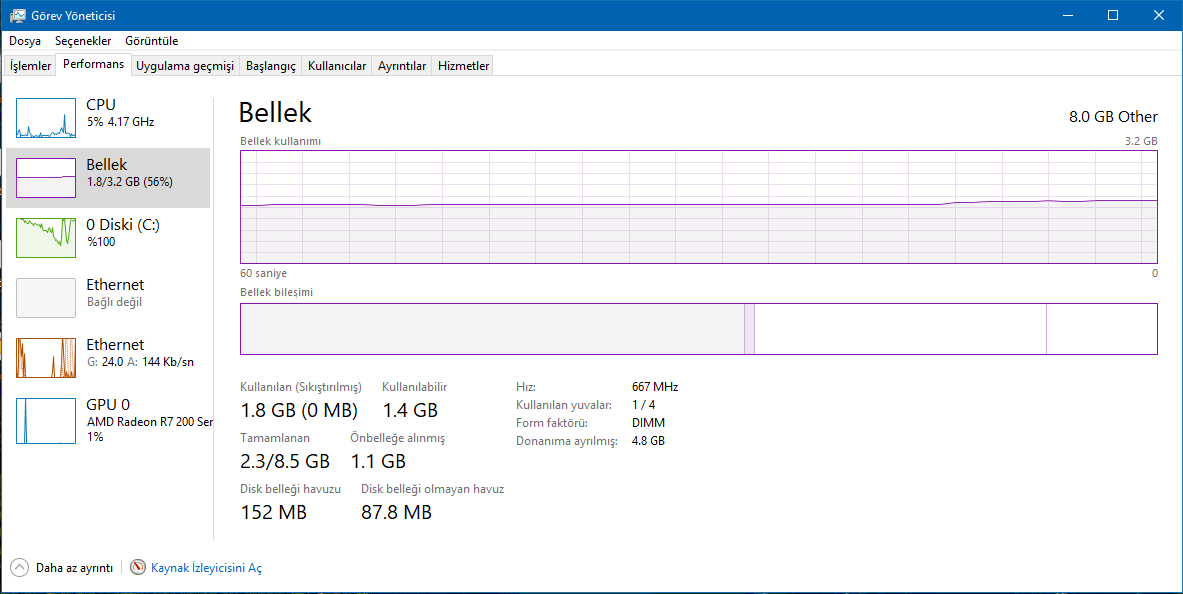1183x594 pixels.
Task: Select the active Ethernet adapter with orange graph
Action: [x=46, y=358]
